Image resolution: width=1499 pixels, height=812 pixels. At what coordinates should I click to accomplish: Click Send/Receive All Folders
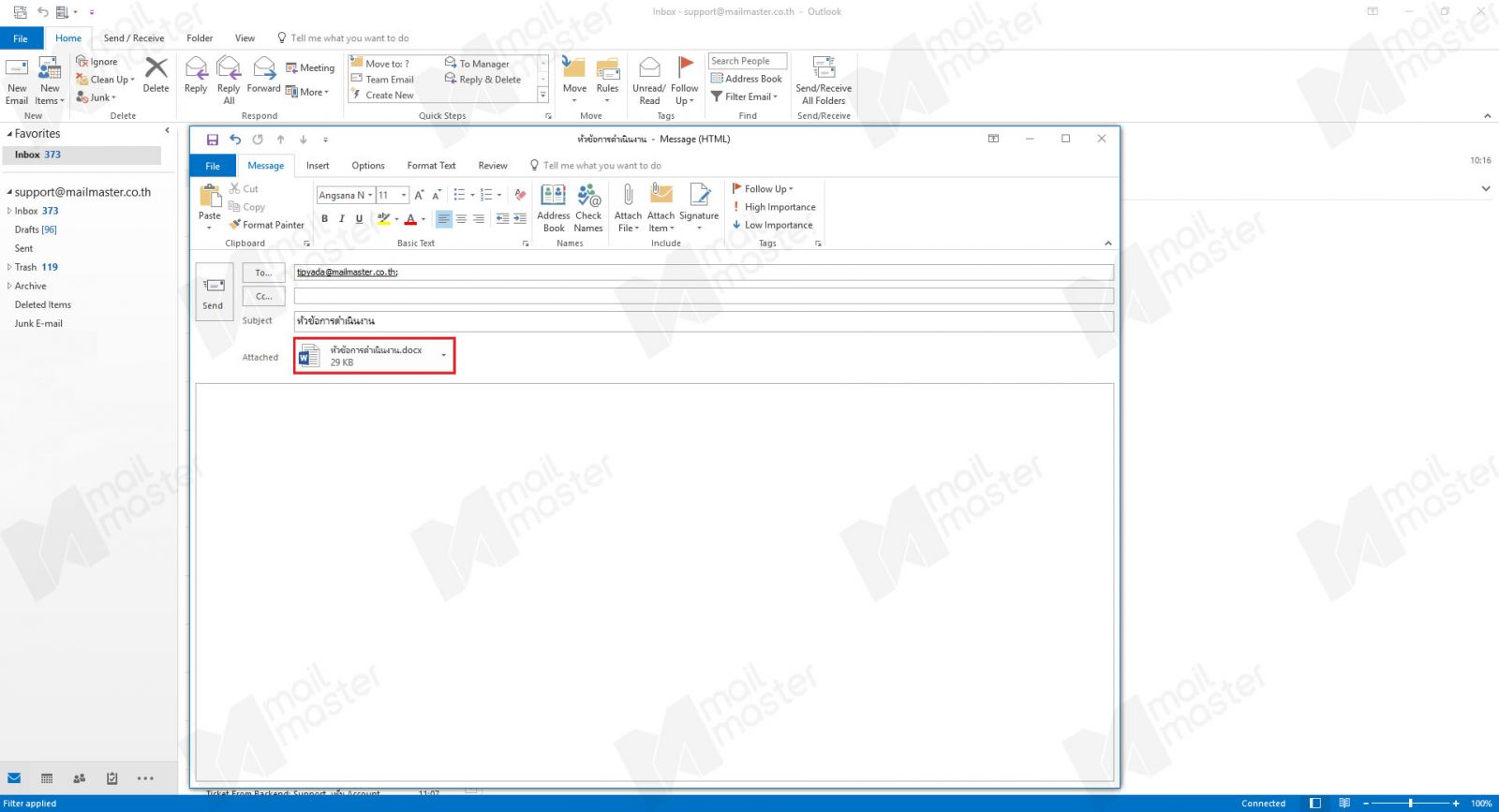(x=824, y=81)
